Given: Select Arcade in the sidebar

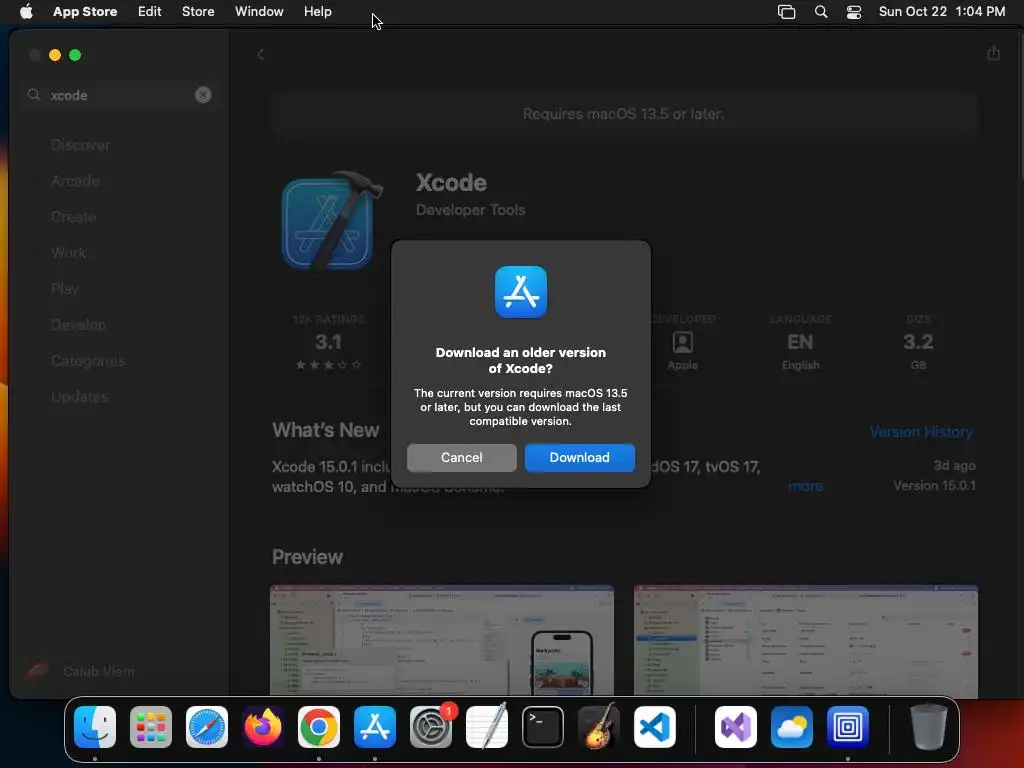Looking at the screenshot, I should click(x=75, y=181).
